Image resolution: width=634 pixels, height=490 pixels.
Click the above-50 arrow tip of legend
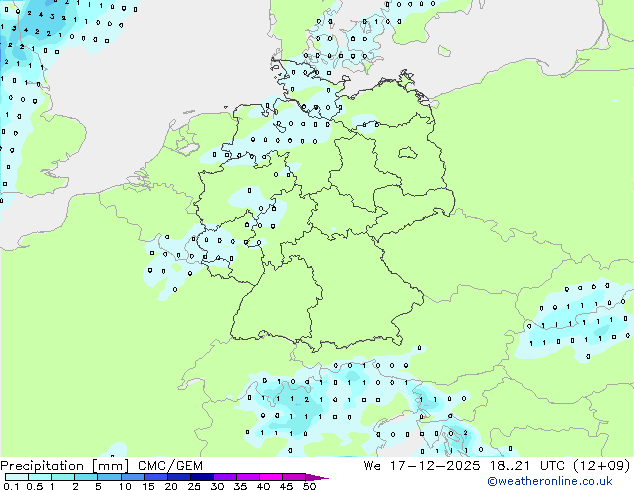coord(317,477)
